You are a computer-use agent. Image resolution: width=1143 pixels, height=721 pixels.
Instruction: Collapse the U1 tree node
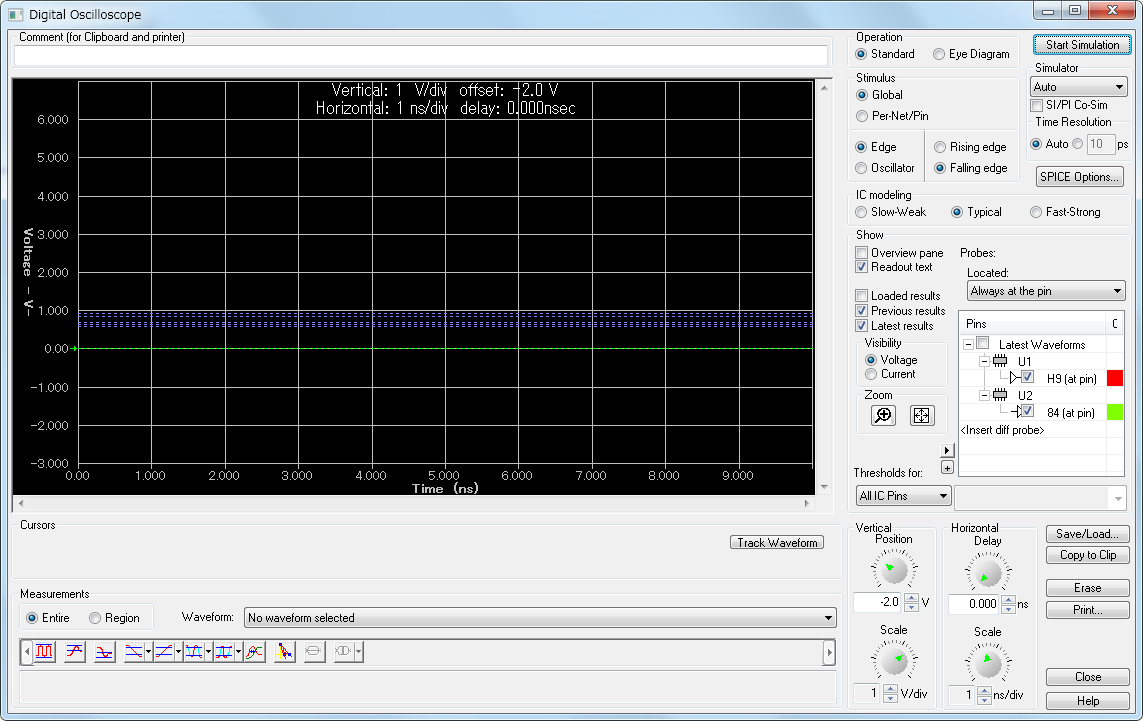pos(984,361)
